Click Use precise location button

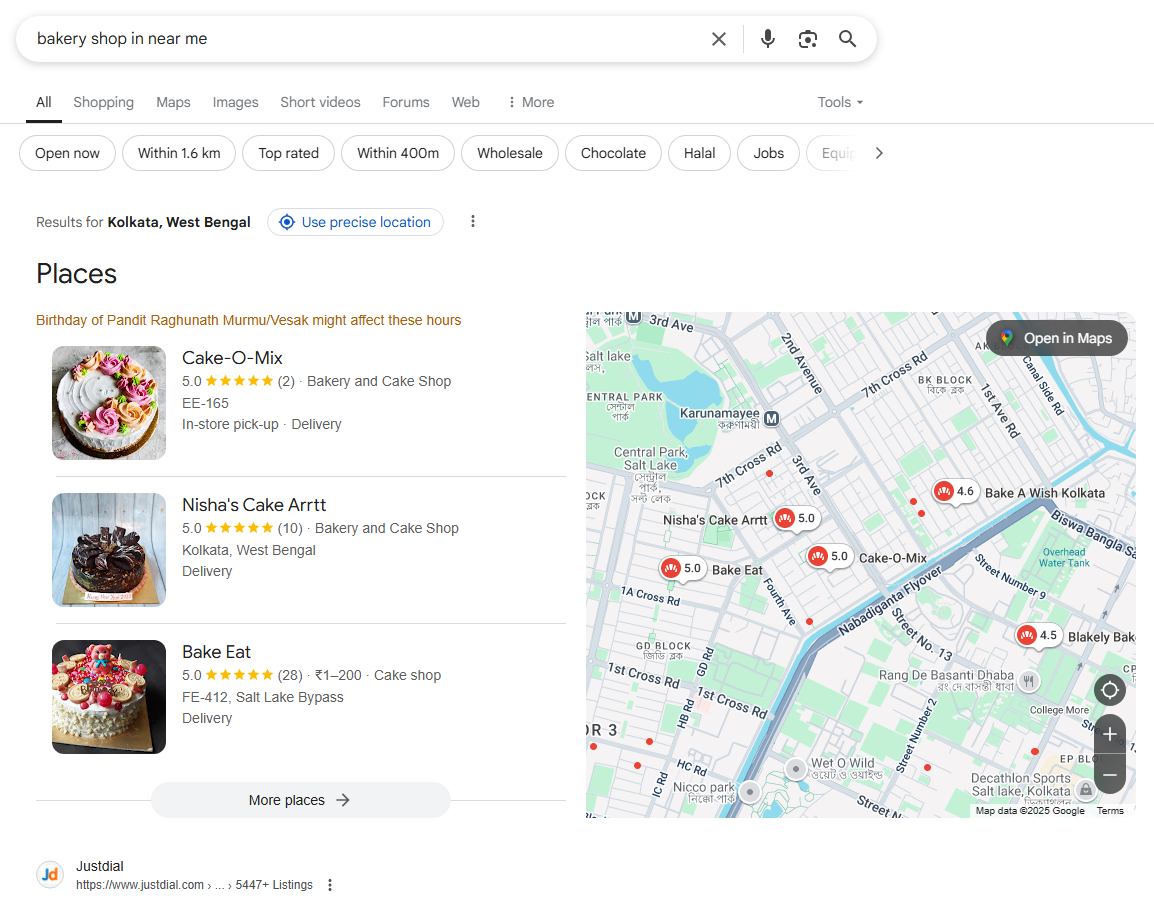355,222
